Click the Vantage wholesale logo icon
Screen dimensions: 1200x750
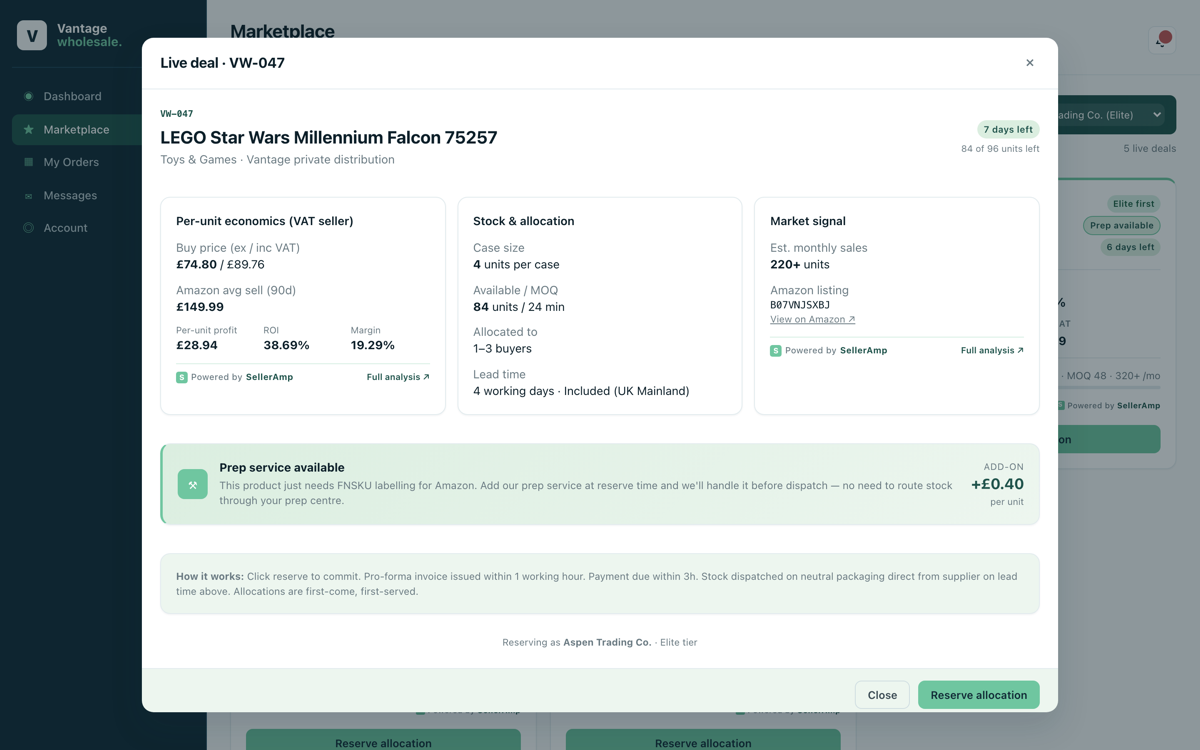[x=32, y=35]
